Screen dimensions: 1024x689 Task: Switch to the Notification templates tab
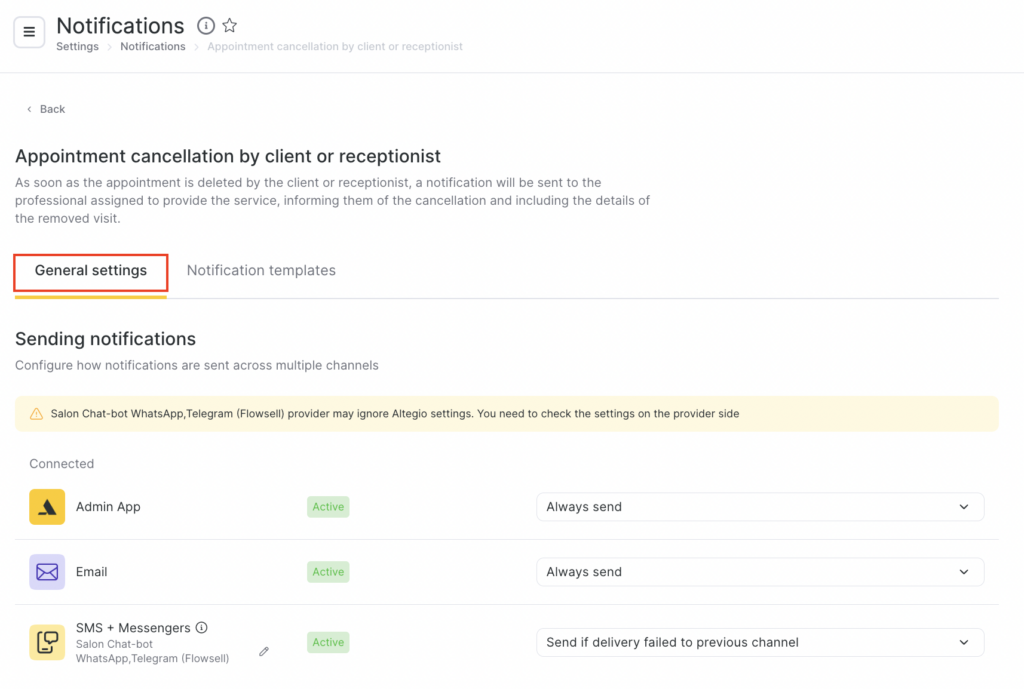(261, 270)
